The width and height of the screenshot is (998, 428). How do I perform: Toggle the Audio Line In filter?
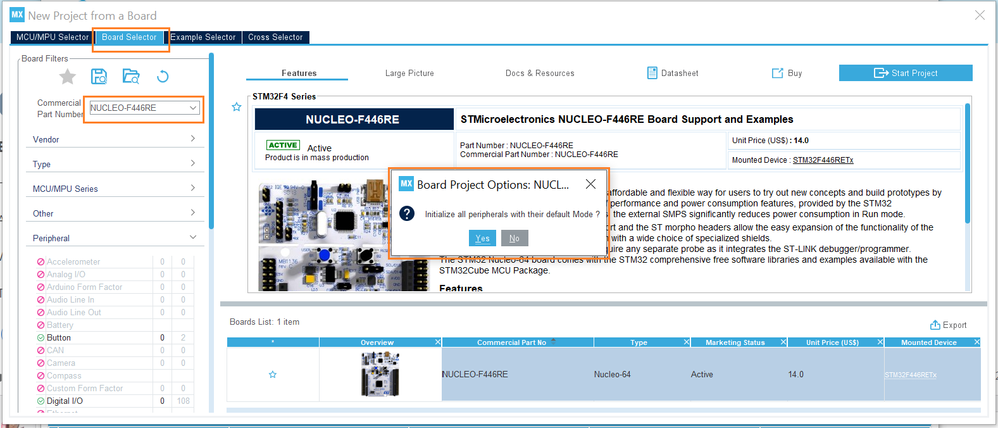41,300
